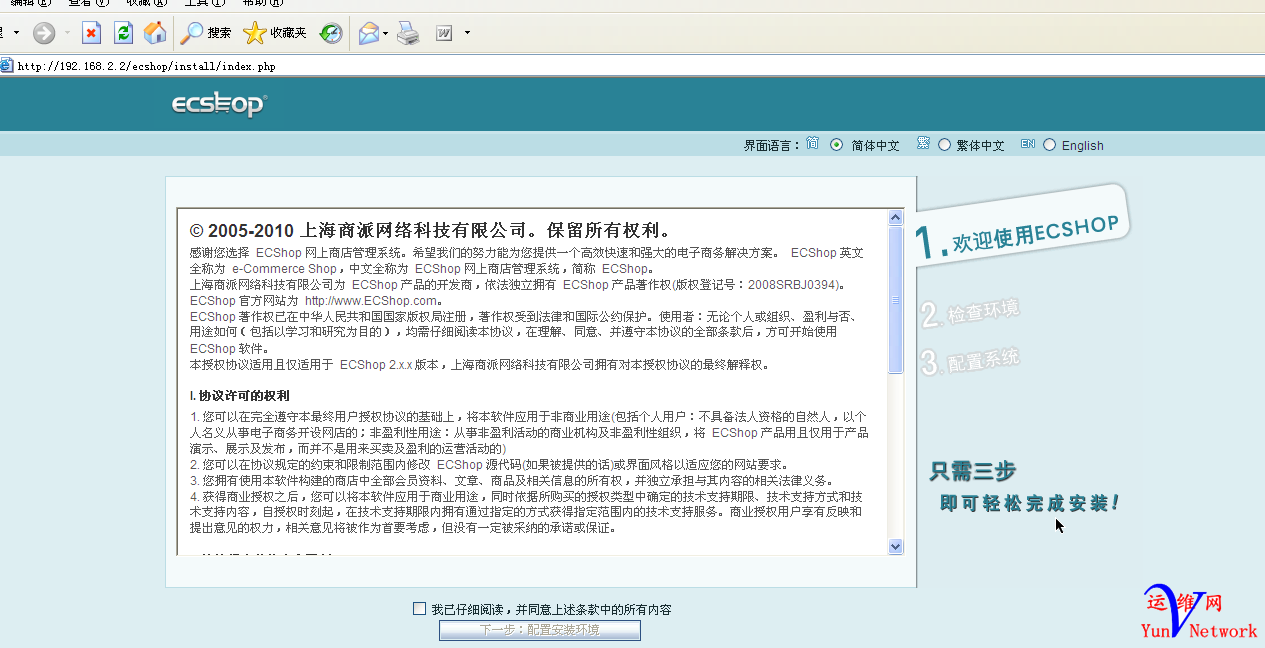This screenshot has height=648, width=1265.
Task: Click the Traditional Chinese language flag icon
Action: 923,144
